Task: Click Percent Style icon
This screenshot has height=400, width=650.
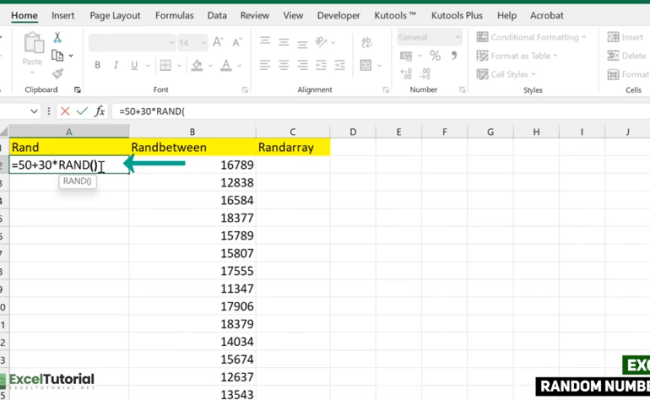Action: pos(435,56)
